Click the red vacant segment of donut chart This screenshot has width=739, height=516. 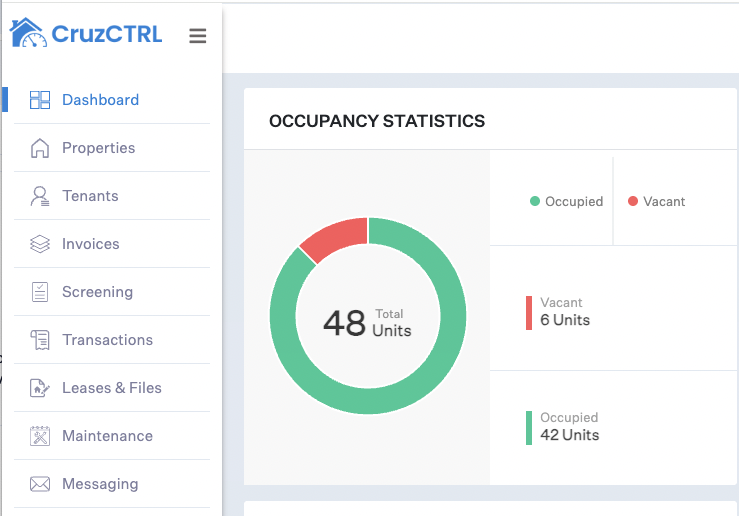pos(336,237)
